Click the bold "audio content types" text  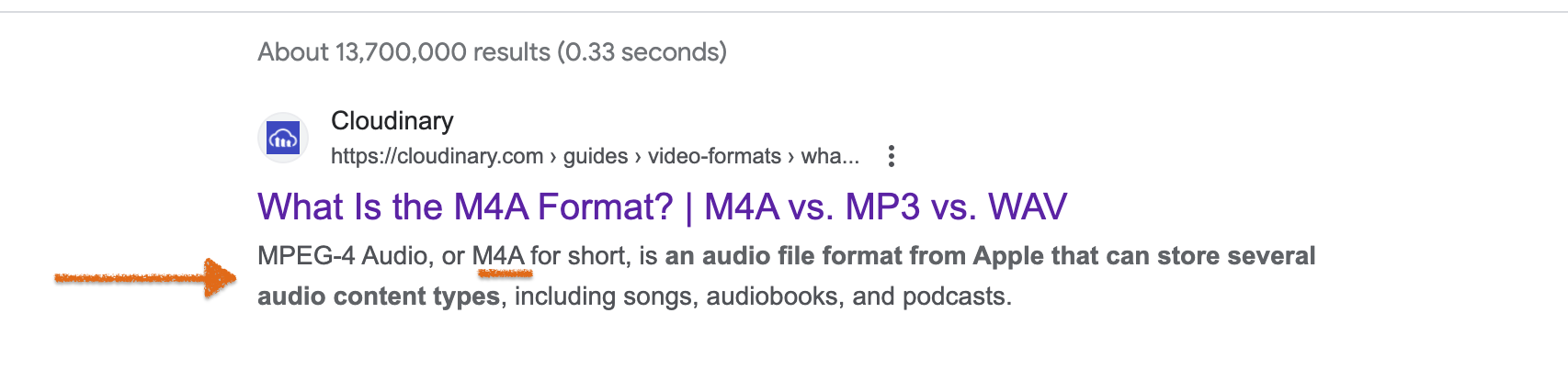click(379, 296)
